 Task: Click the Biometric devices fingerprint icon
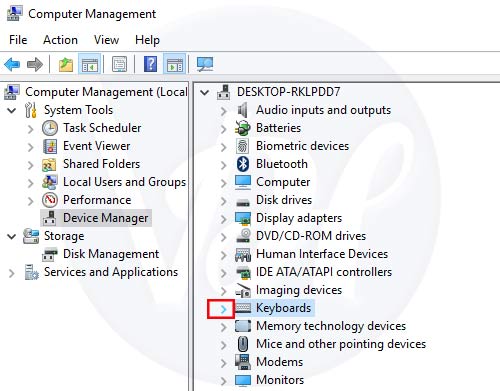pos(242,146)
